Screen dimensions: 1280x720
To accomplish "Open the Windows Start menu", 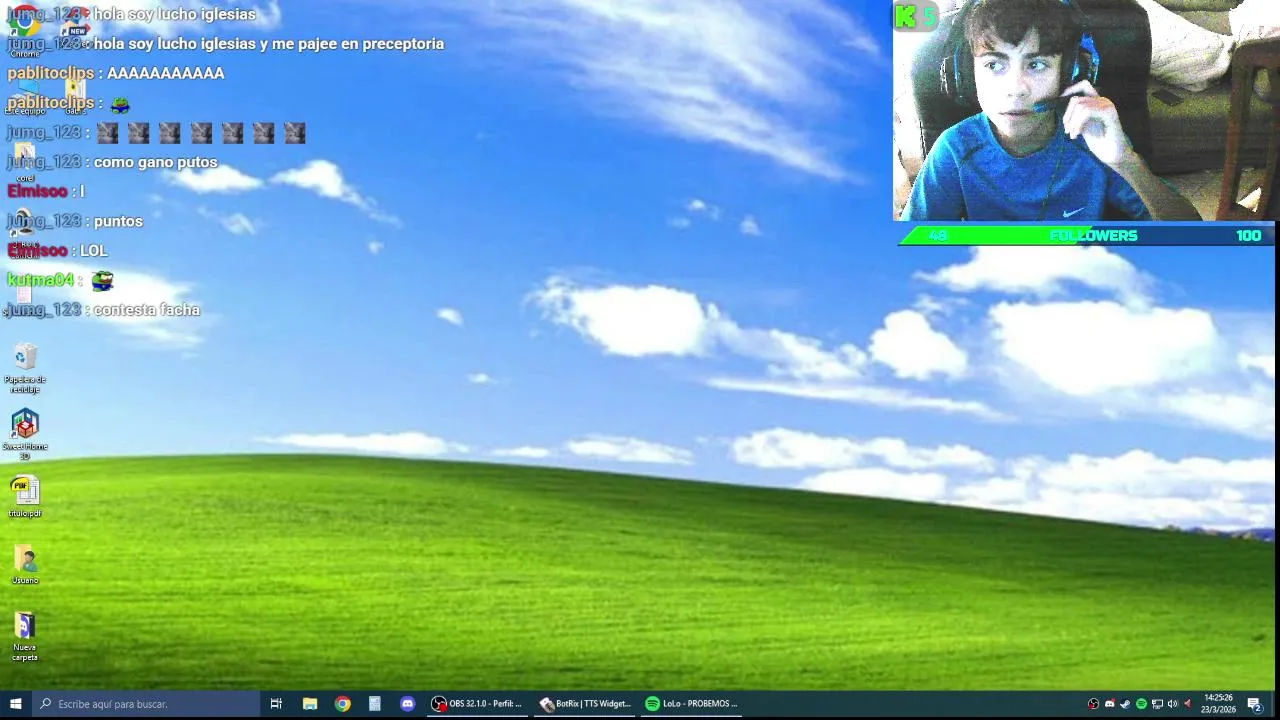I will (x=15, y=704).
